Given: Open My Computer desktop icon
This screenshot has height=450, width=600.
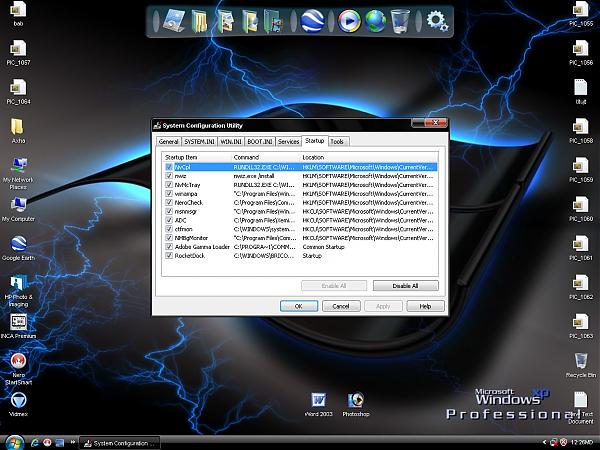Looking at the screenshot, I should point(18,209).
